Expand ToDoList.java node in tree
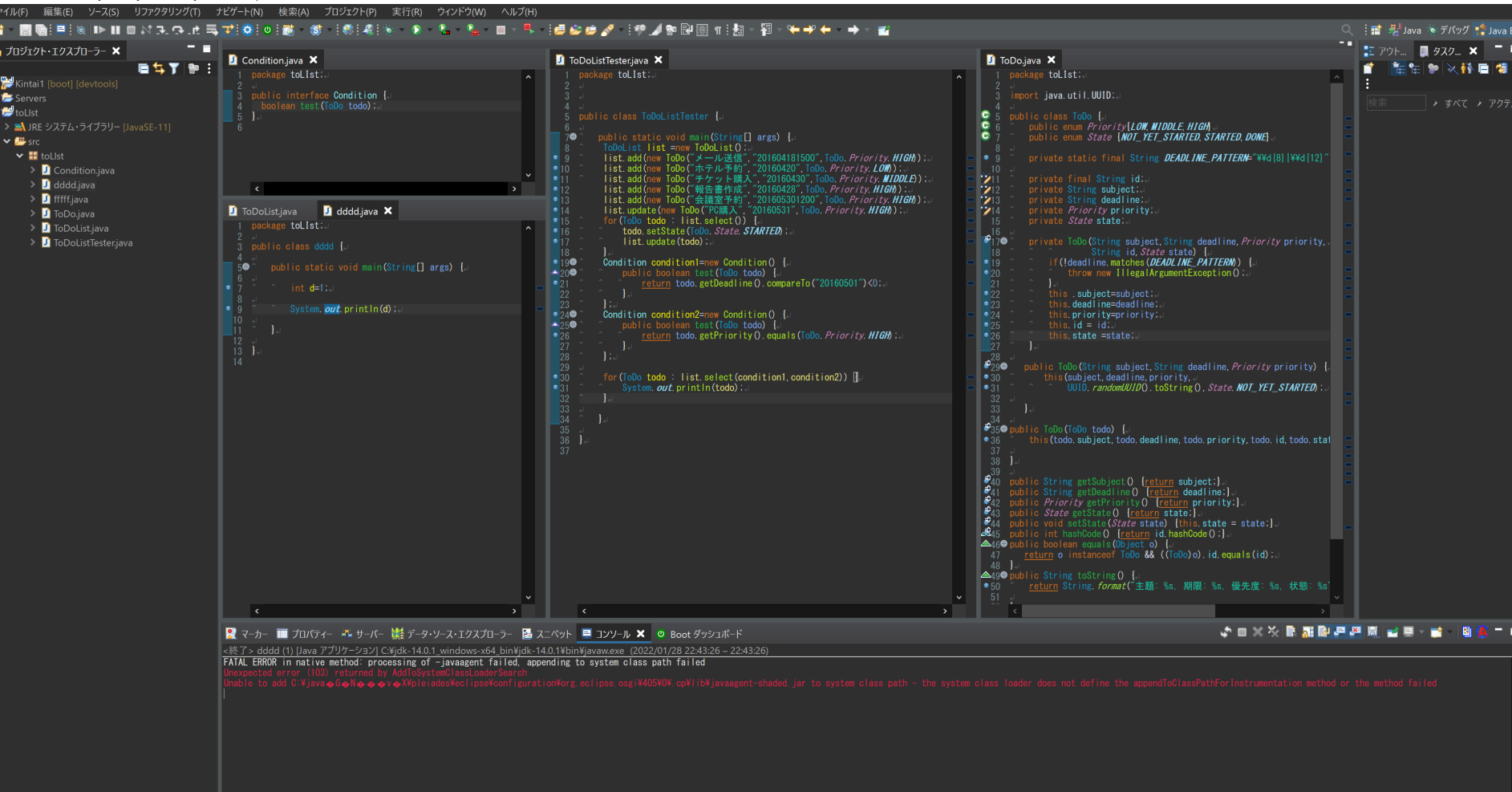The image size is (1512, 792). point(33,228)
